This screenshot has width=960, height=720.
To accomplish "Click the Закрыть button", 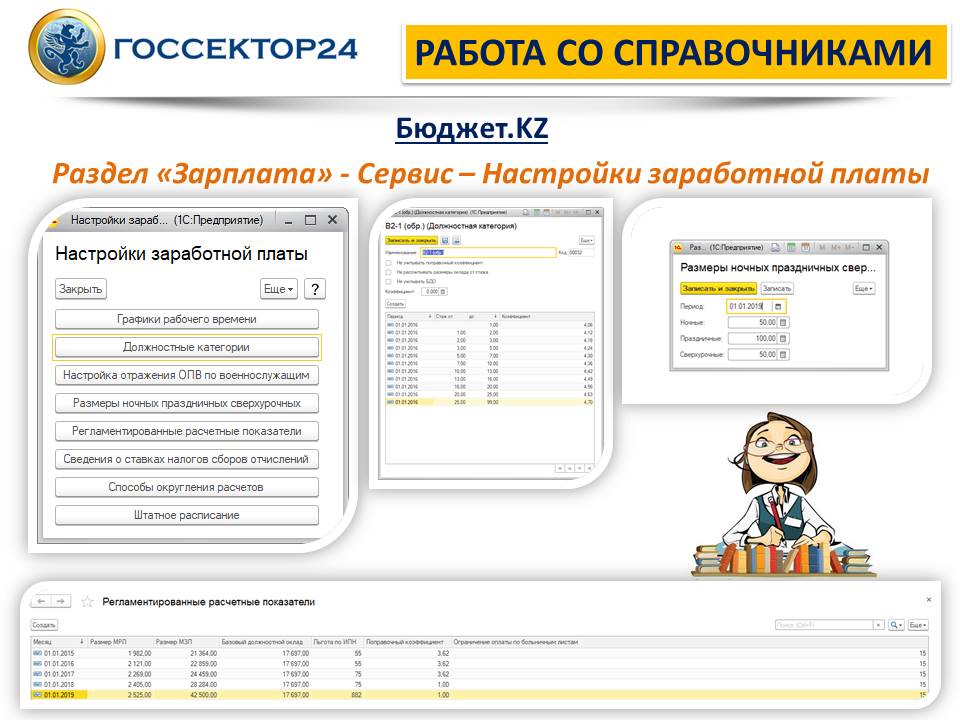I will pyautogui.click(x=80, y=289).
